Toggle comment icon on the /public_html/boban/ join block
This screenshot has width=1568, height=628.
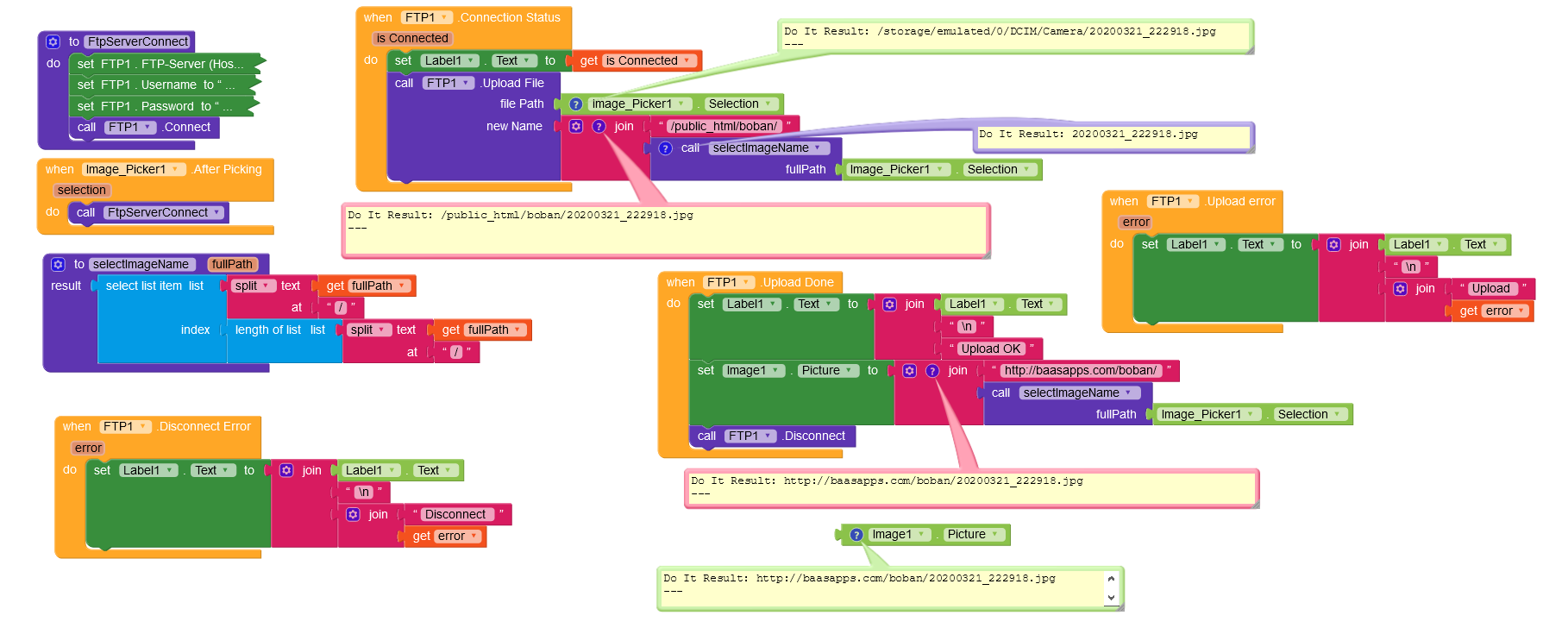click(599, 126)
